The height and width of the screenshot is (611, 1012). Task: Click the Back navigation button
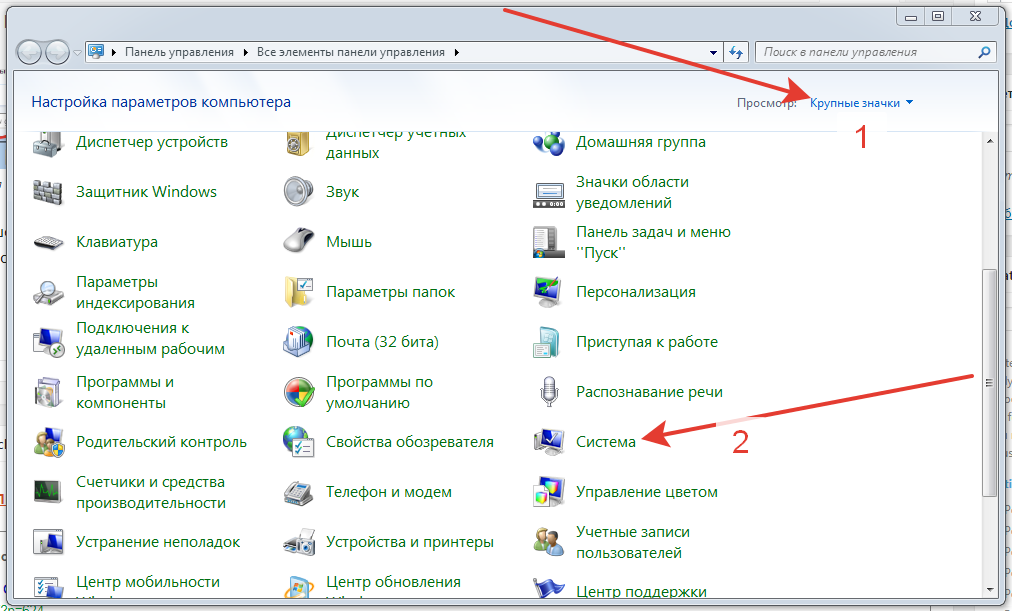tap(29, 52)
